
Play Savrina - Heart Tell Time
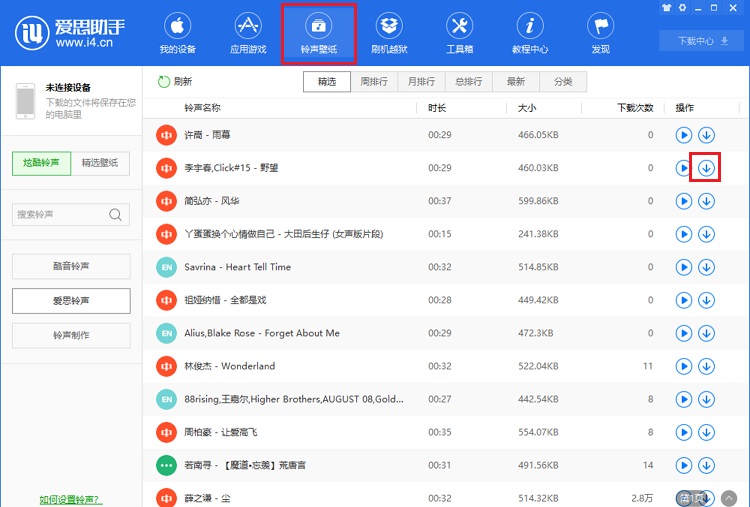coord(684,267)
